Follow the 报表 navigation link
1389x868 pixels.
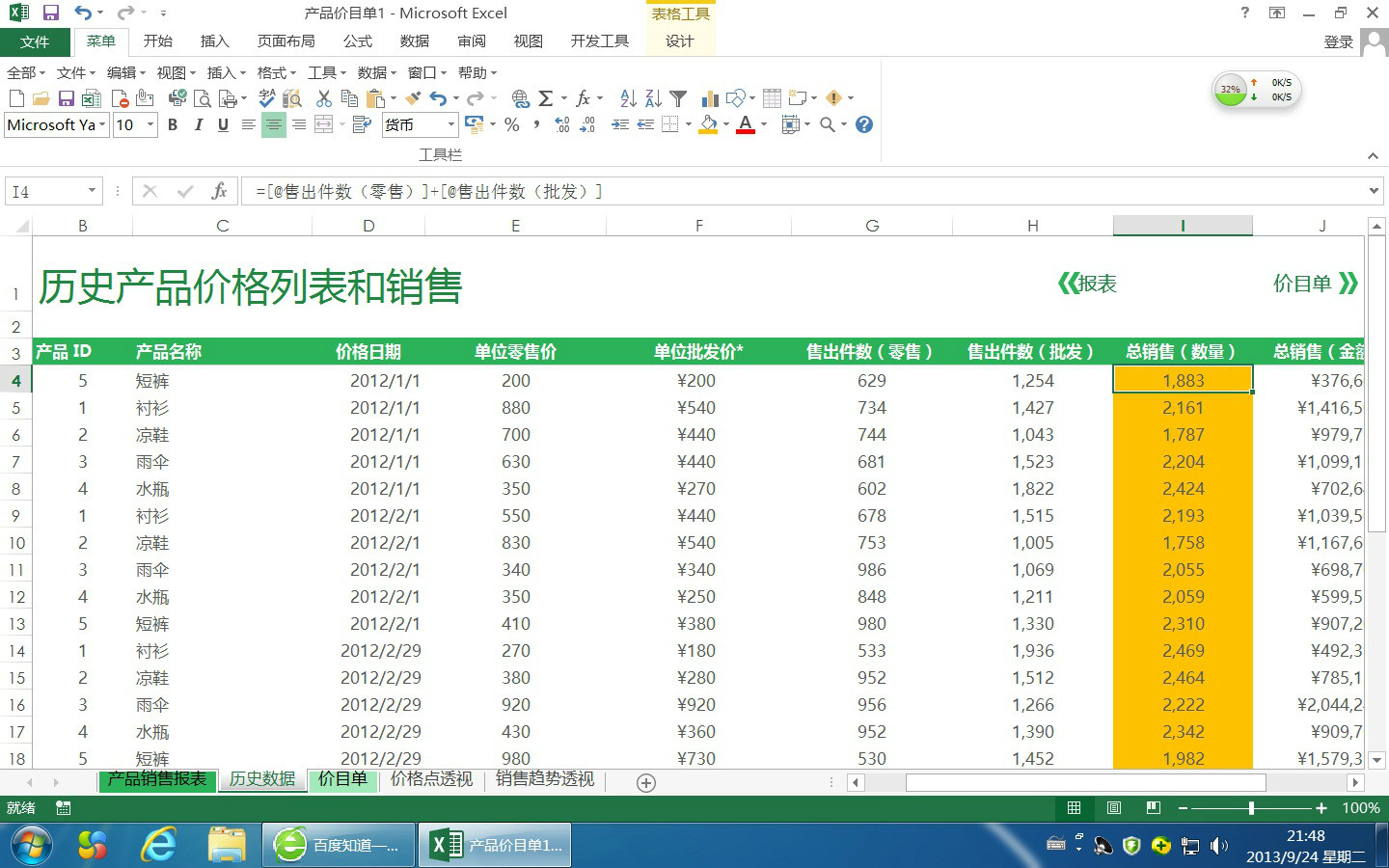point(1088,284)
